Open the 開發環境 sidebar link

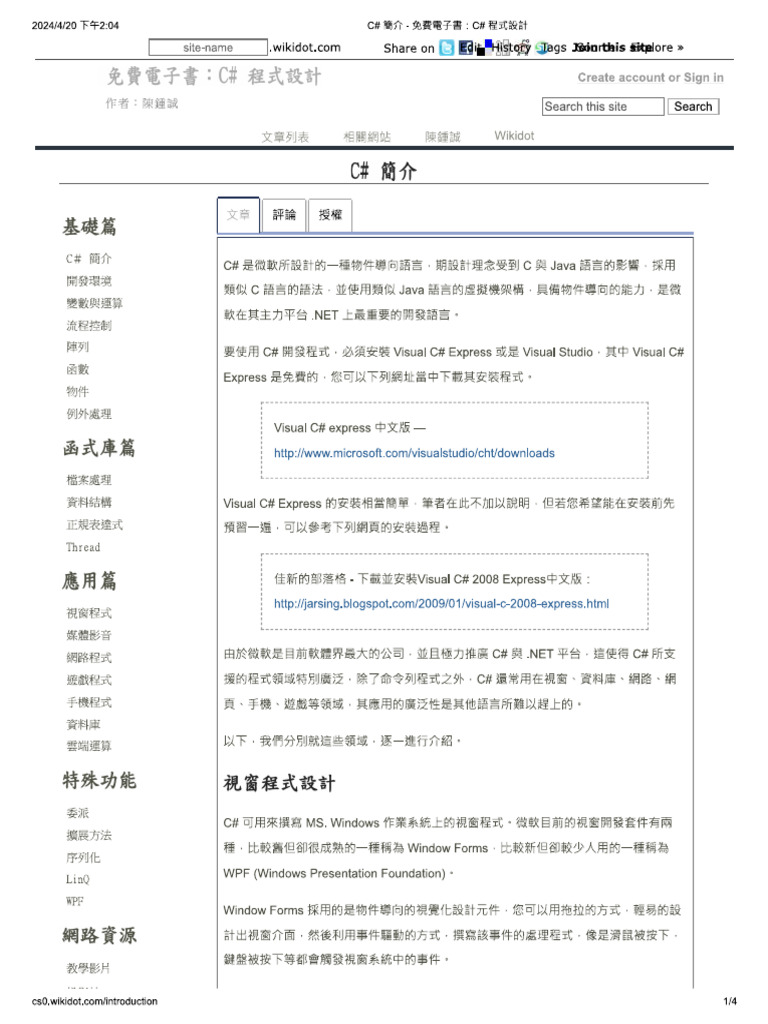tap(89, 281)
